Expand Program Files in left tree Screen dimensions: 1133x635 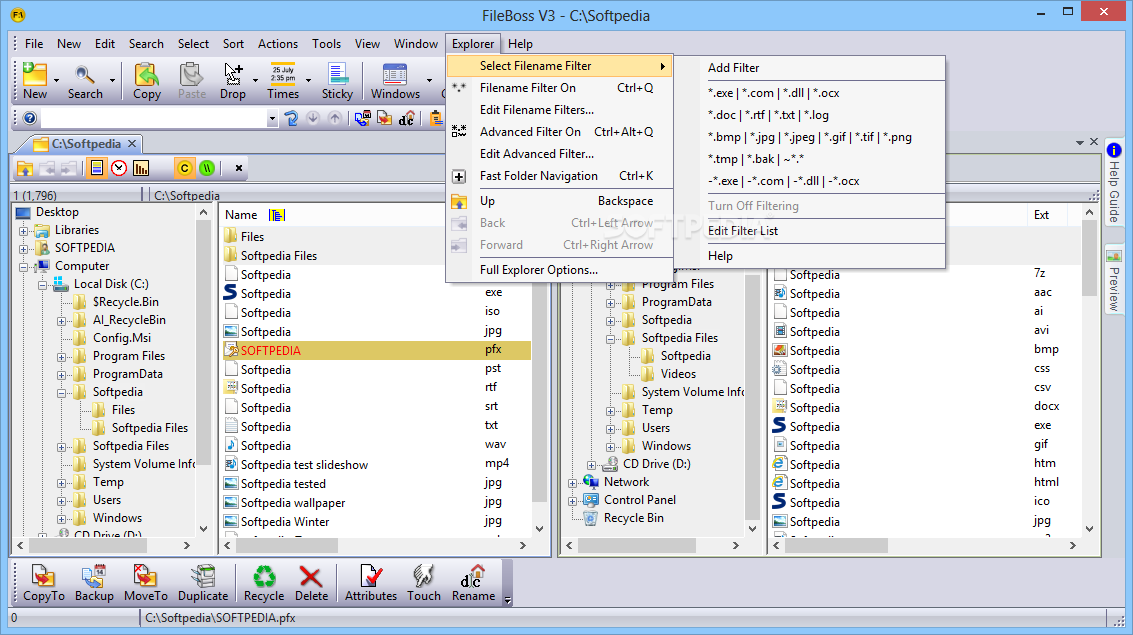[61, 357]
